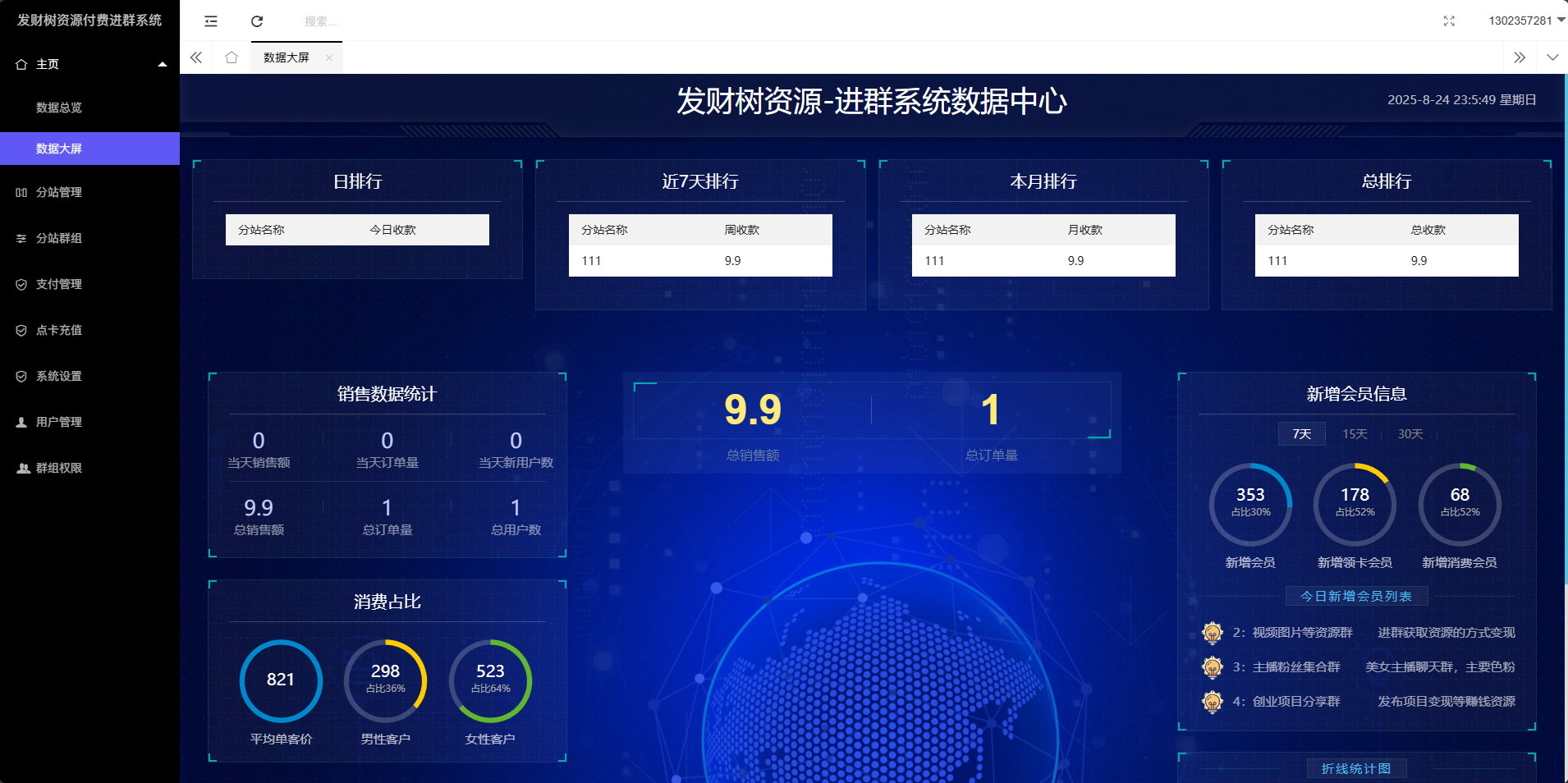Toggle the sidebar collapse icon
This screenshot has width=1568, height=783.
(x=211, y=21)
